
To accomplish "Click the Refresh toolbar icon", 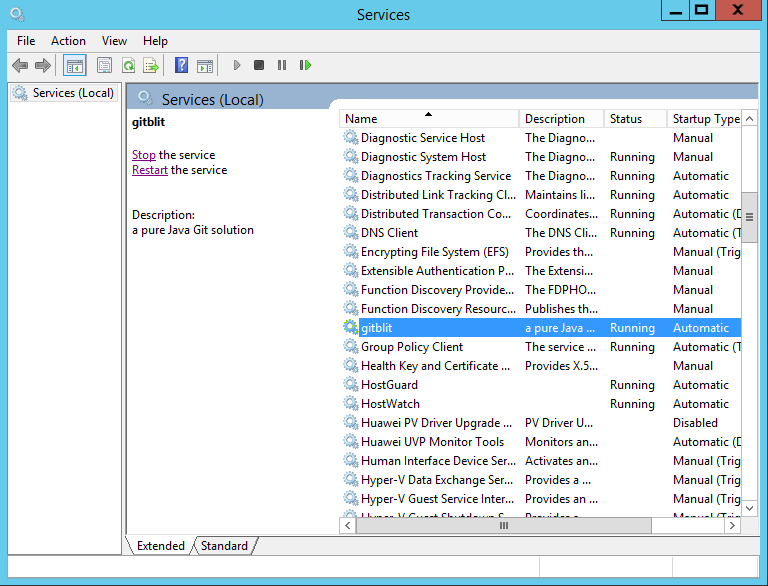I will [128, 66].
